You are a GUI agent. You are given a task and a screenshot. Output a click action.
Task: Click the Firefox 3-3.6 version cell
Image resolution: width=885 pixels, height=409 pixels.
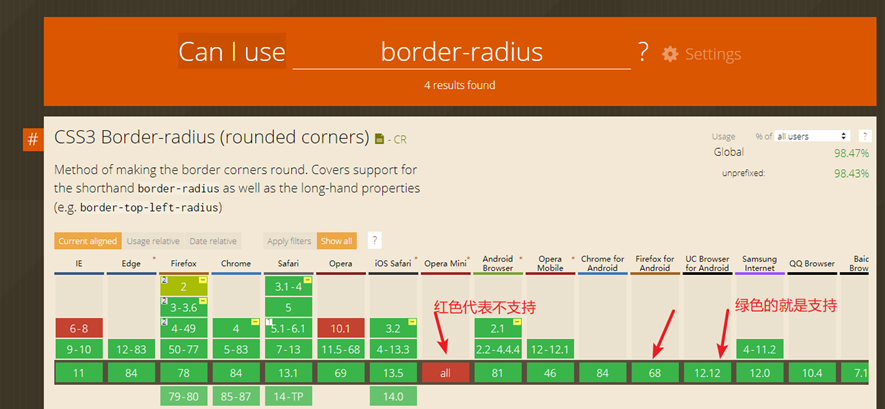183,307
